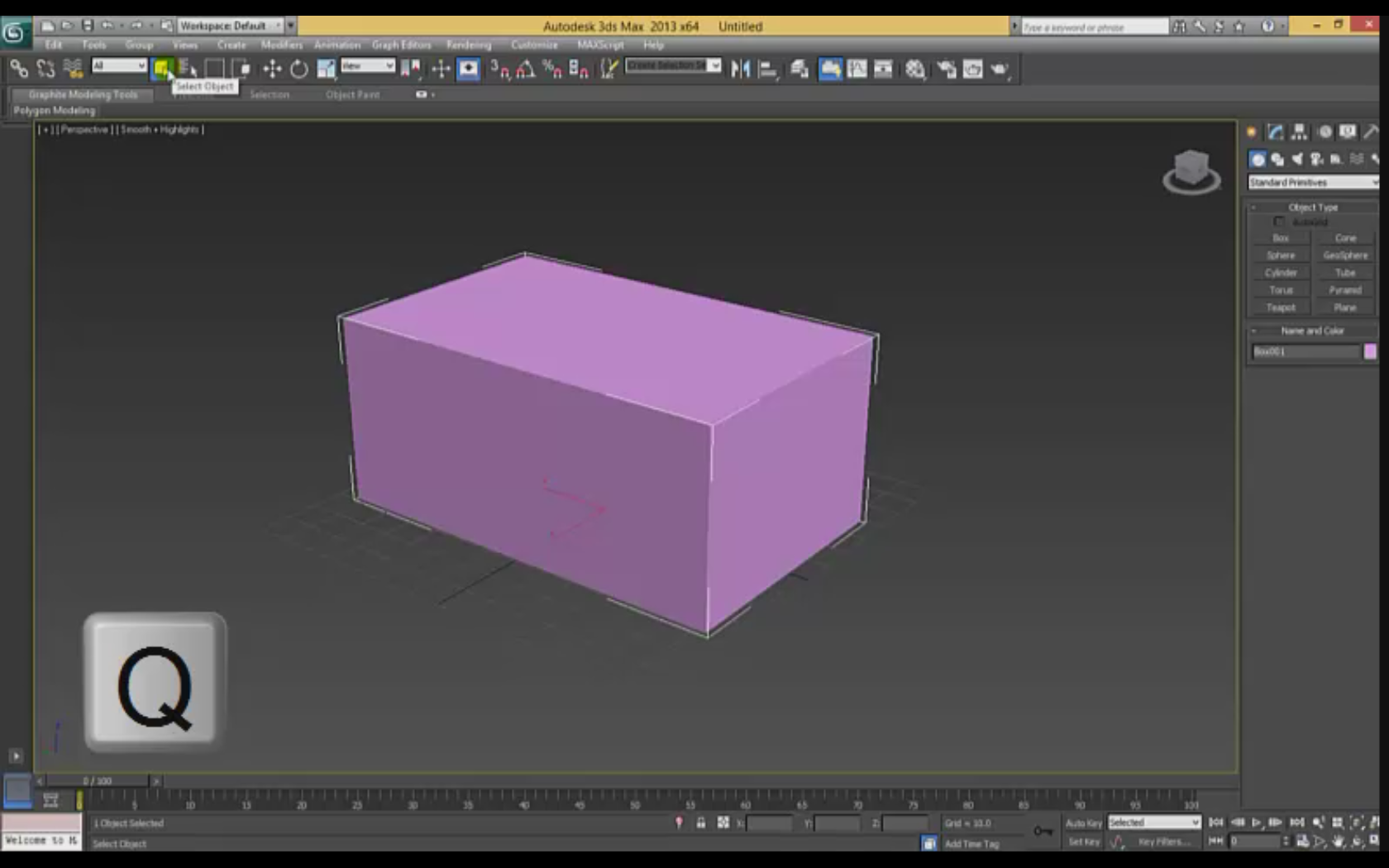Select the Lights category icon
Viewport: 1389px width, 868px height.
click(1297, 159)
